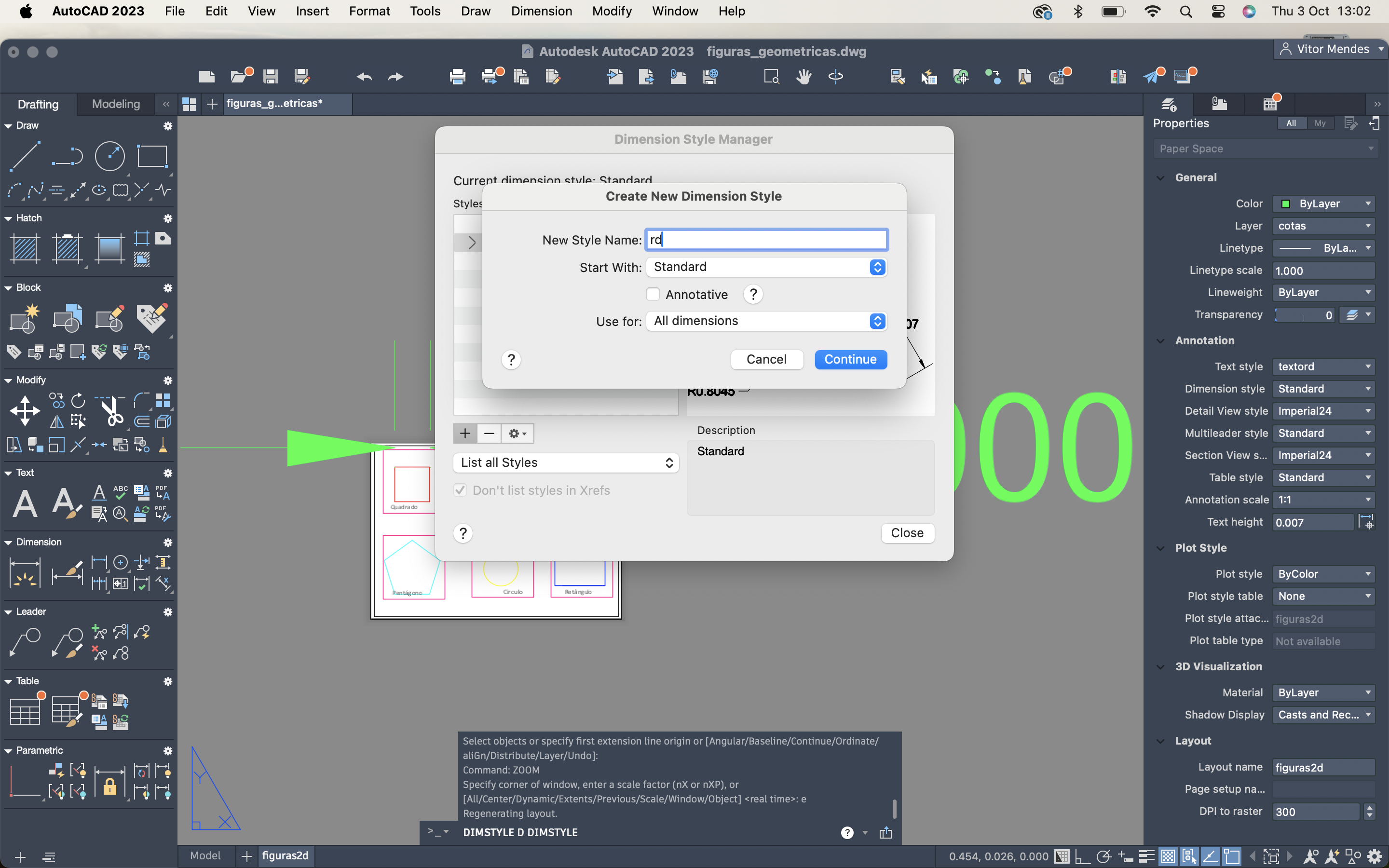Viewport: 1389px width, 868px height.
Task: Open the List all Styles dropdown
Action: pos(566,463)
